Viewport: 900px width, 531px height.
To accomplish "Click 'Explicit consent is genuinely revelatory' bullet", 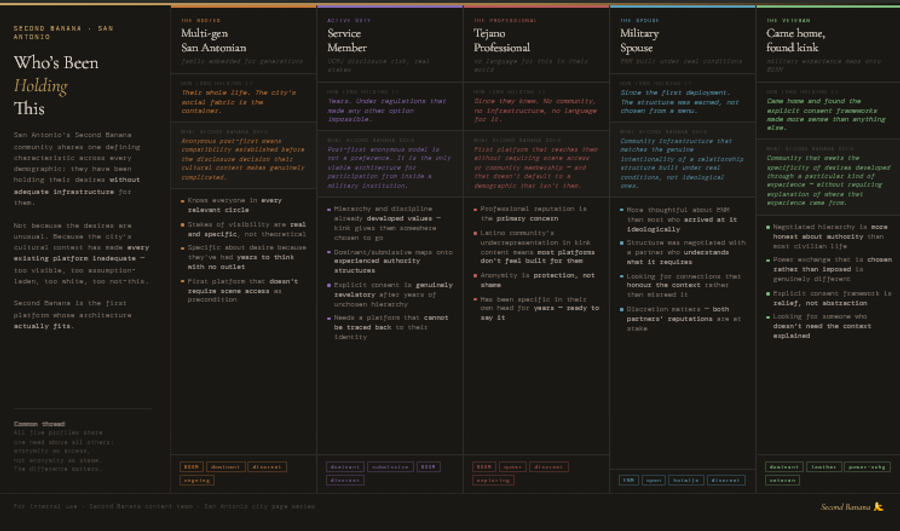I will click(390, 294).
